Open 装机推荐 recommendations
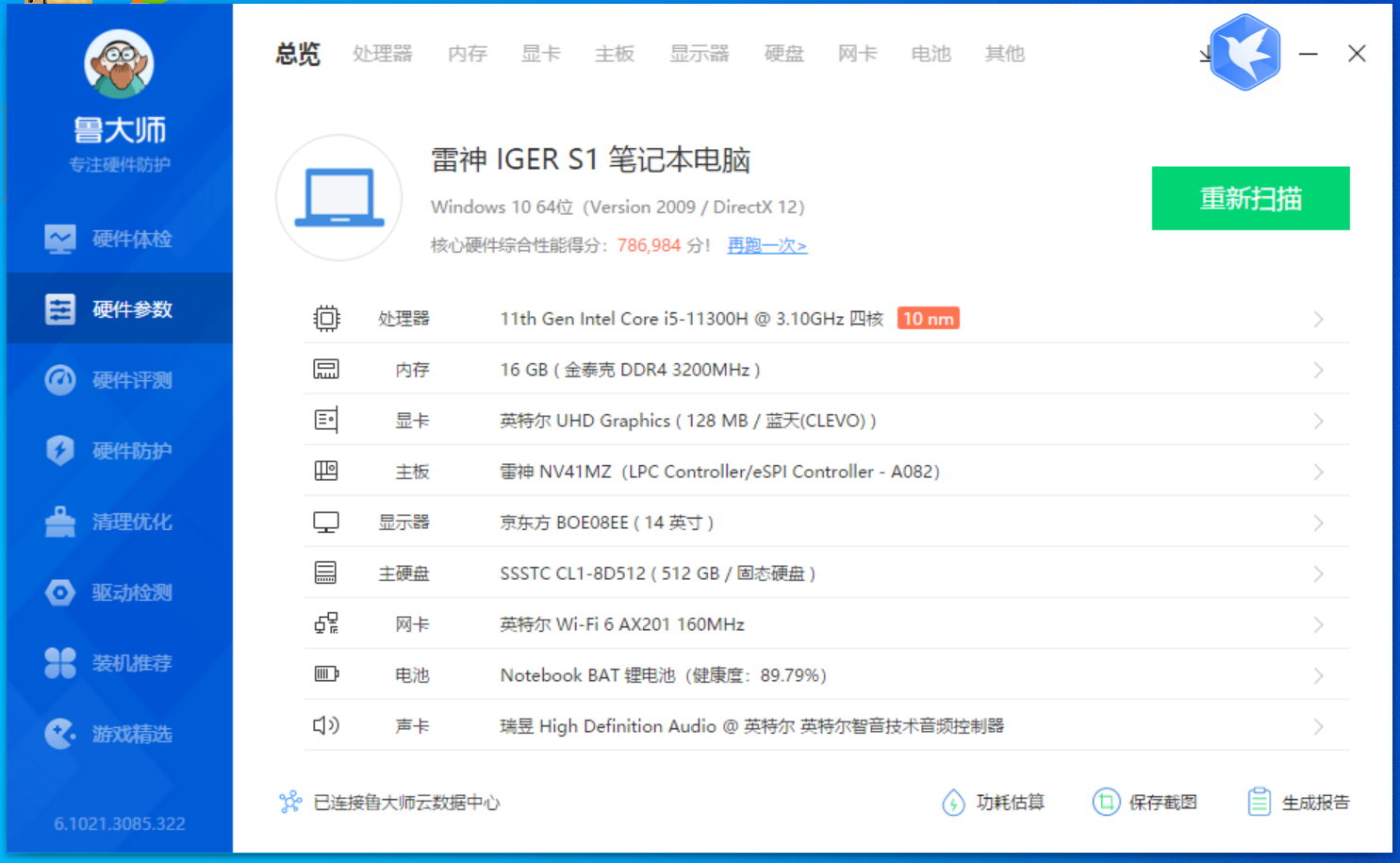 (x=120, y=663)
